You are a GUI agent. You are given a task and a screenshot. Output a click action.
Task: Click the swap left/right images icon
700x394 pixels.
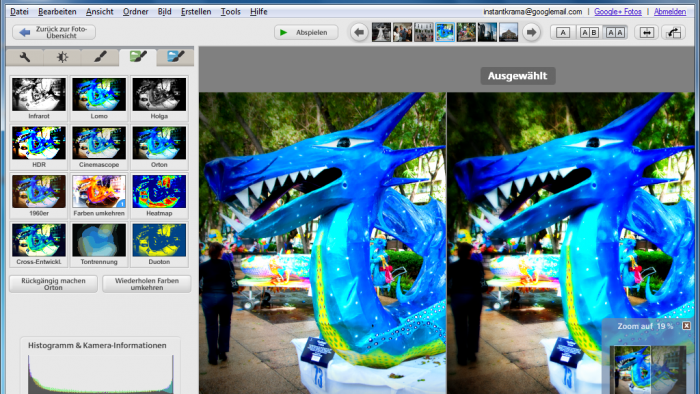coord(647,33)
